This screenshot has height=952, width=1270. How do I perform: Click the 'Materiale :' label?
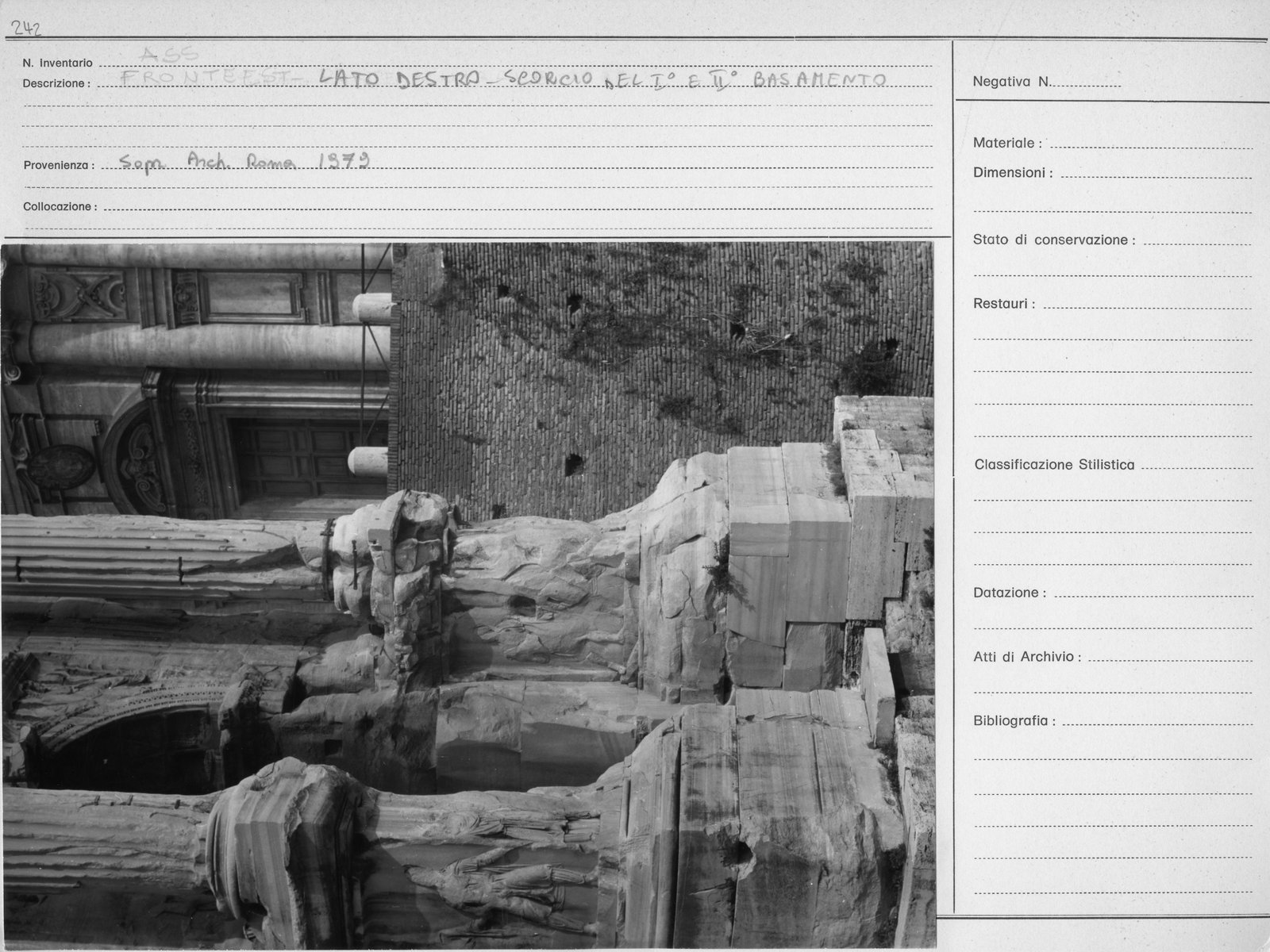1008,143
